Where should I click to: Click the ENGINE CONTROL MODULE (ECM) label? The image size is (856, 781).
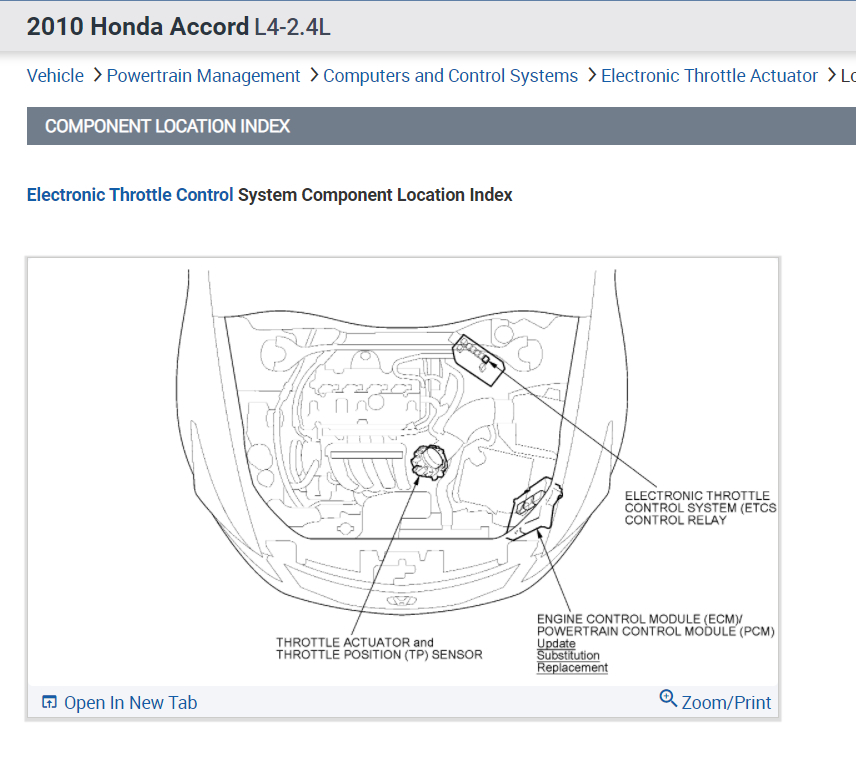(656, 625)
